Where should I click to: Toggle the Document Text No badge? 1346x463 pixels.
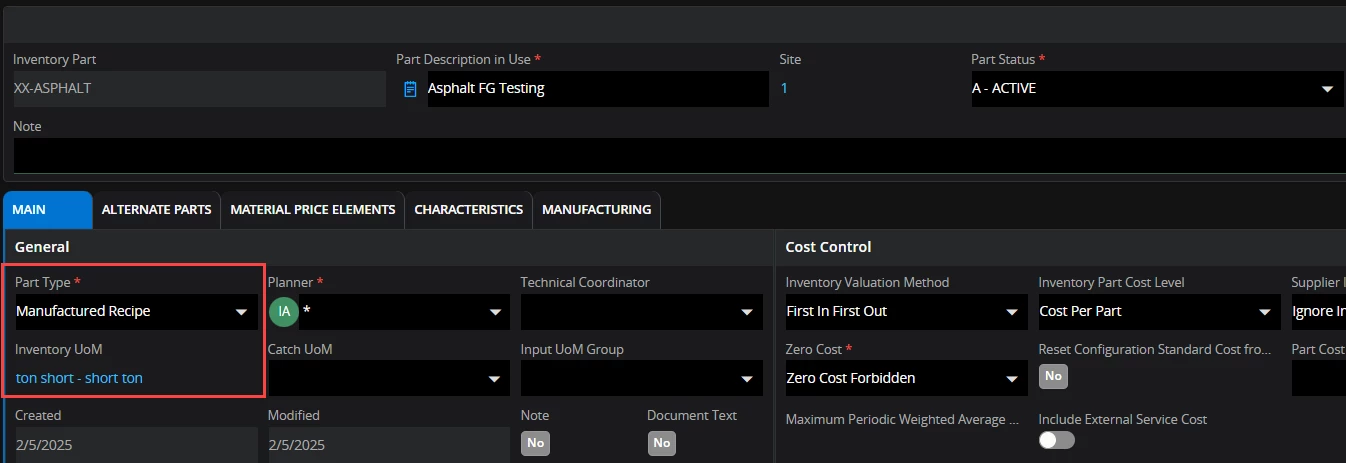(661, 443)
